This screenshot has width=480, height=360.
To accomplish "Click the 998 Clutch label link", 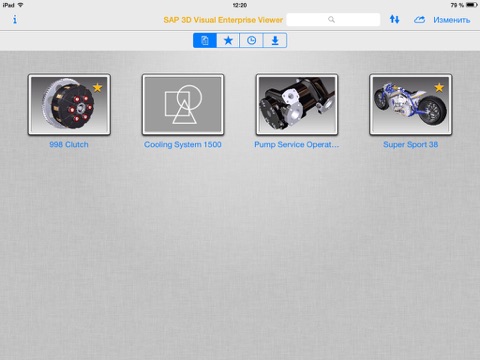I will coord(69,145).
